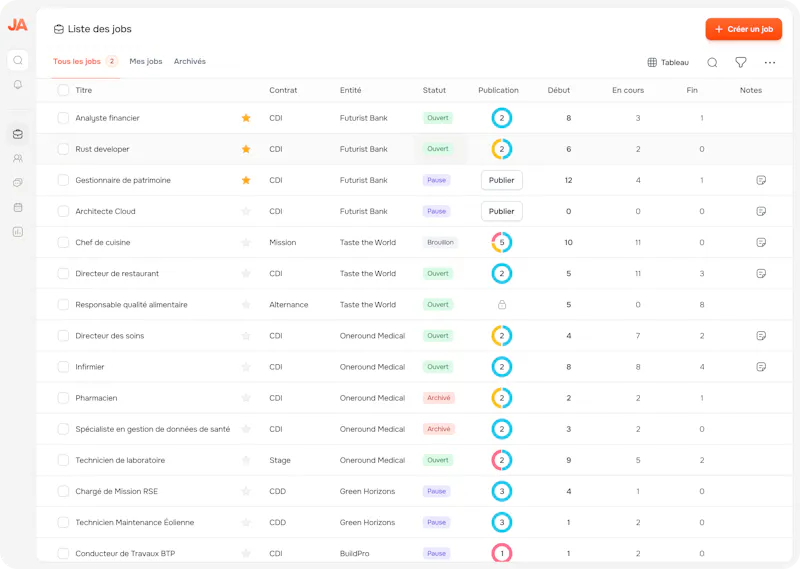Unstar the Analyste financier job
800x569 pixels.
[246, 118]
